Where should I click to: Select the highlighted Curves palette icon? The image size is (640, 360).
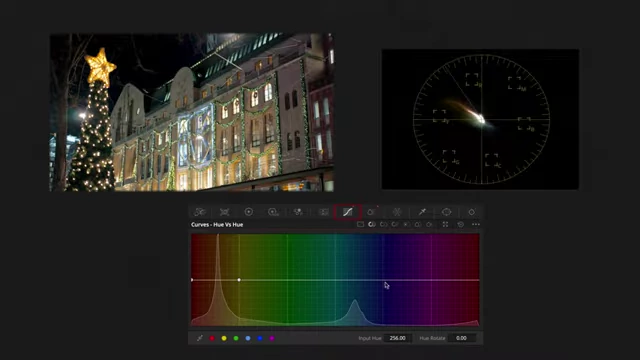tap(348, 212)
